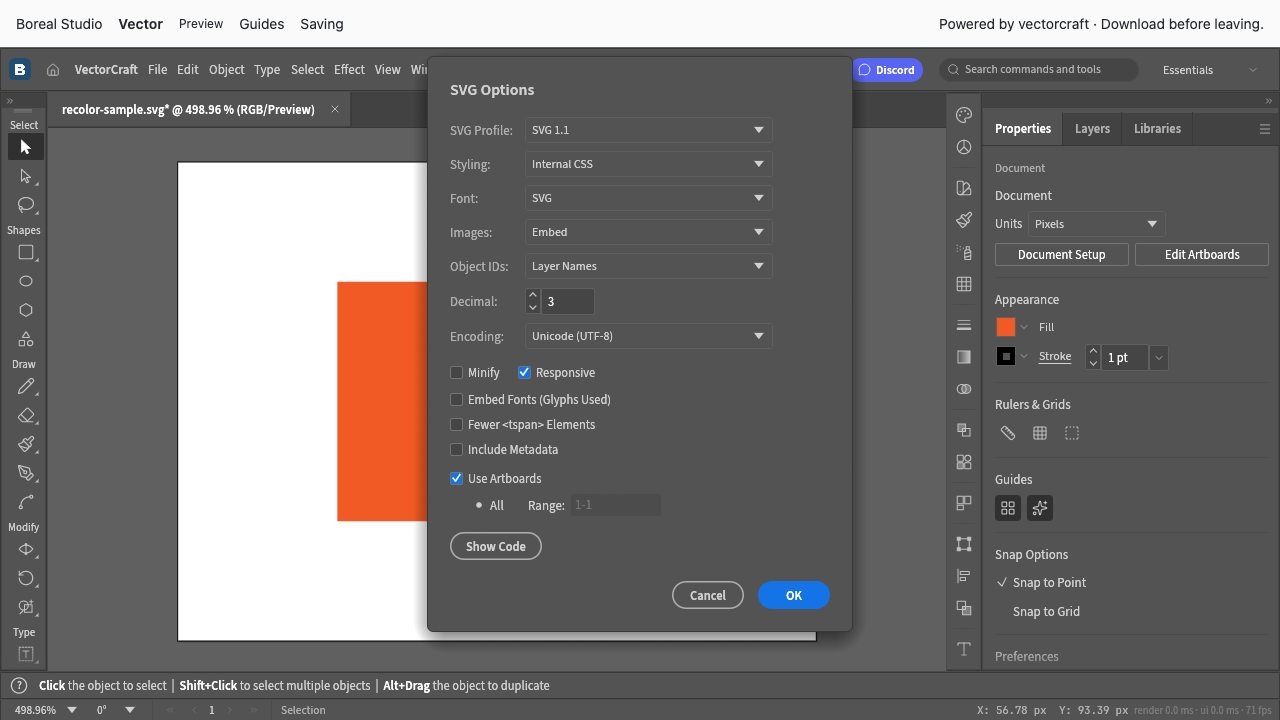Screen dimensions: 1280x720
Task: Open the SVG Profile dropdown
Action: click(649, 130)
